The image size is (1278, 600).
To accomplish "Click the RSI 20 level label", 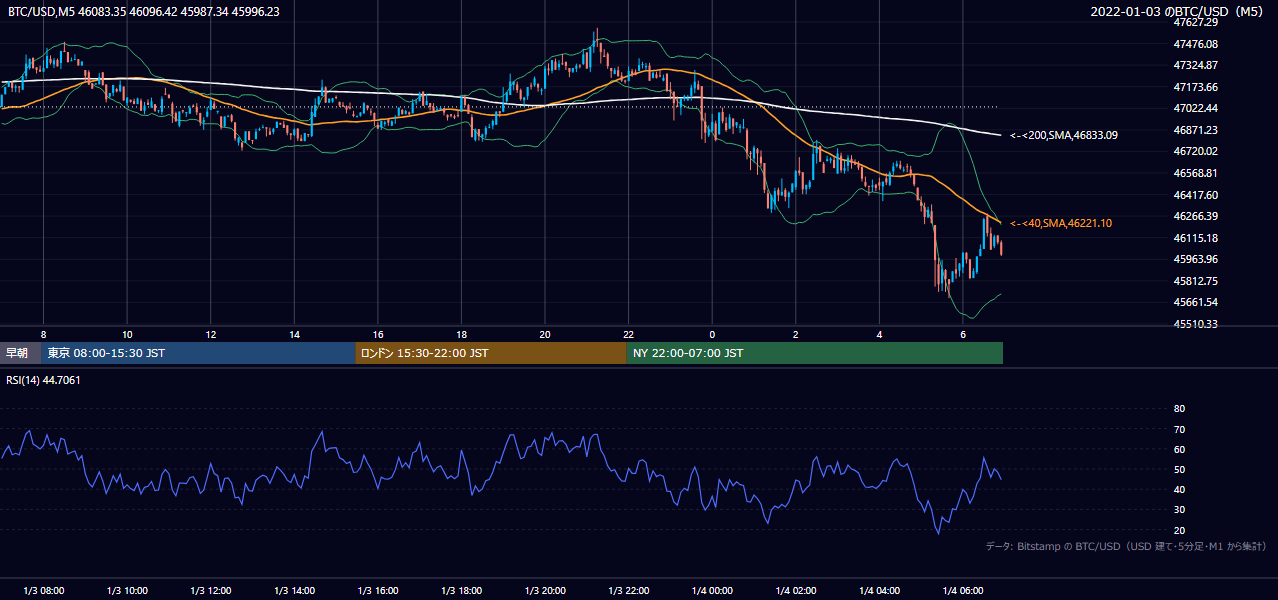I will (1179, 530).
